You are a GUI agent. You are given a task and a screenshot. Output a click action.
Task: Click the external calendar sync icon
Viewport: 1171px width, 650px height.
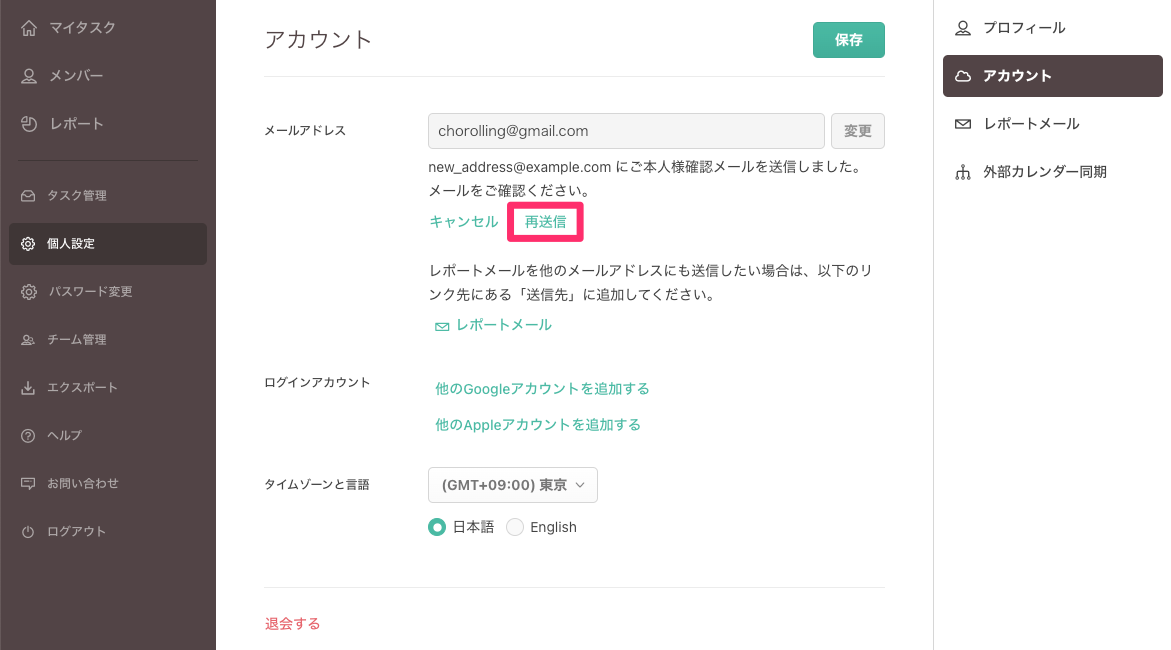tap(963, 172)
